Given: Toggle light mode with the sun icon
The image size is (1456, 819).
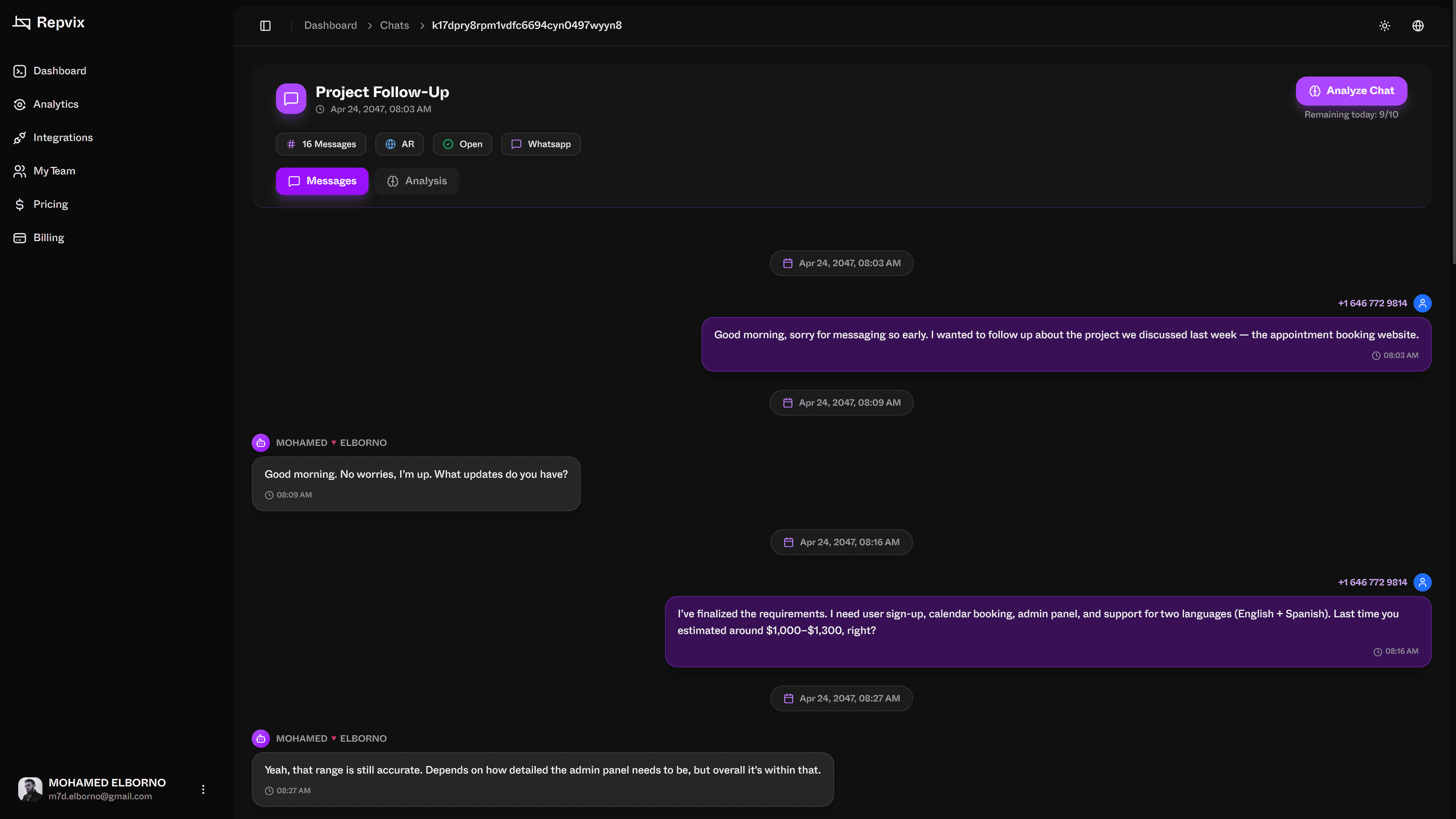Looking at the screenshot, I should pyautogui.click(x=1384, y=25).
